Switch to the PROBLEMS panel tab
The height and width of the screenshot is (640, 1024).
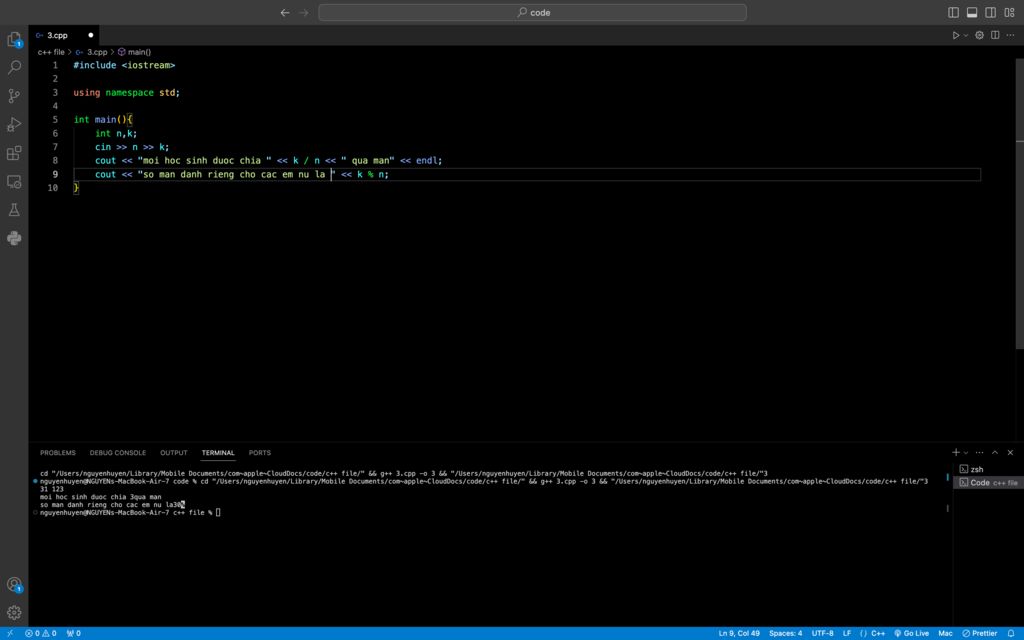point(57,453)
